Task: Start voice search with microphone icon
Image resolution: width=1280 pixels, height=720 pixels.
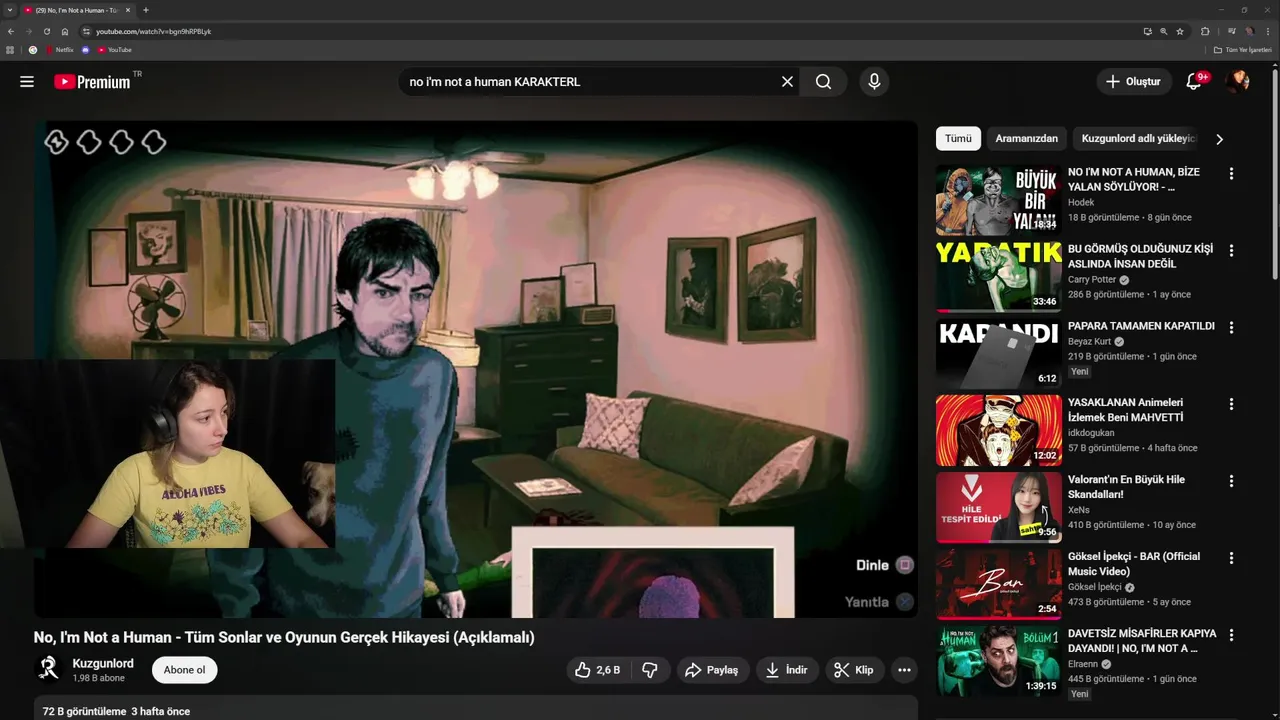Action: click(x=874, y=82)
